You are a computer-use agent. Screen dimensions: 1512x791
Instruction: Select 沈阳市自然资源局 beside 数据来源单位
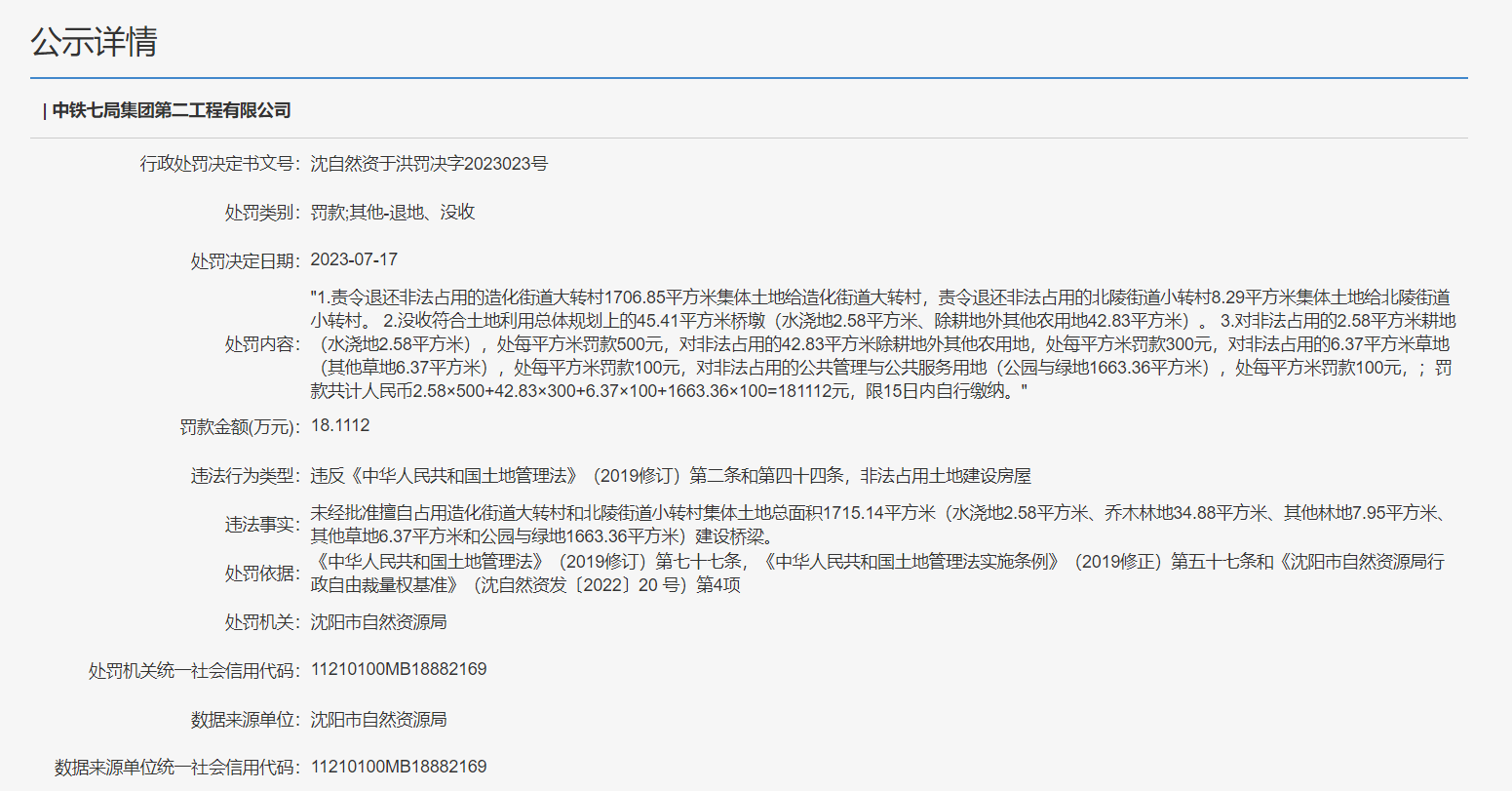pos(378,719)
